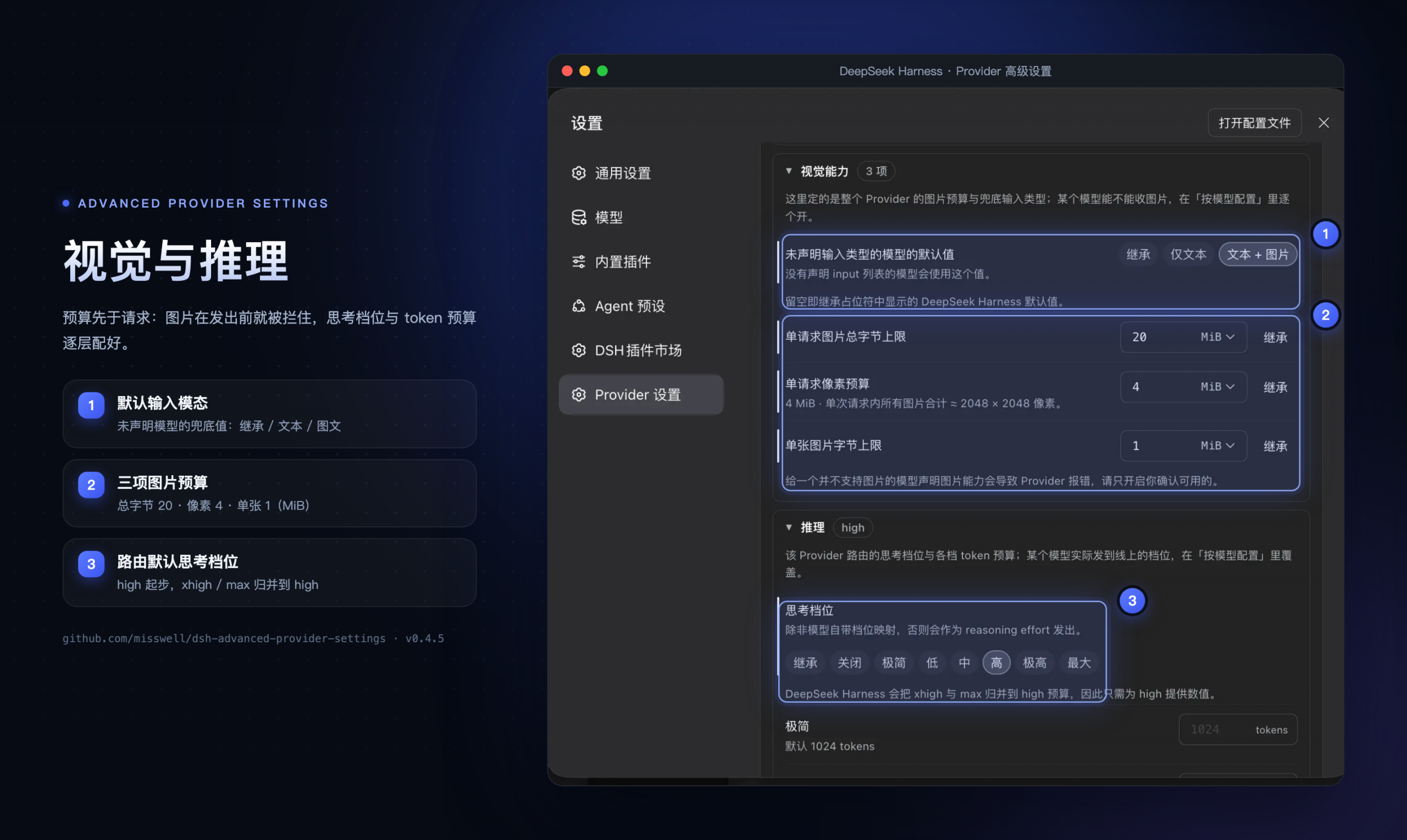The height and width of the screenshot is (840, 1407).
Task: Go to Agent 预设
Action: pos(641,305)
